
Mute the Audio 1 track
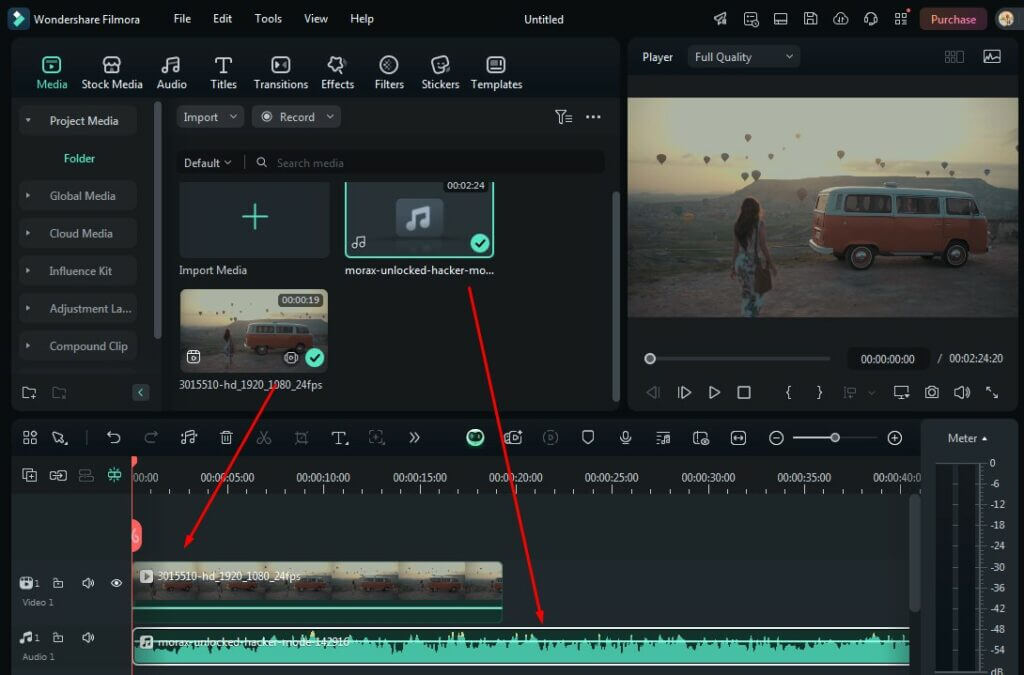tap(89, 637)
